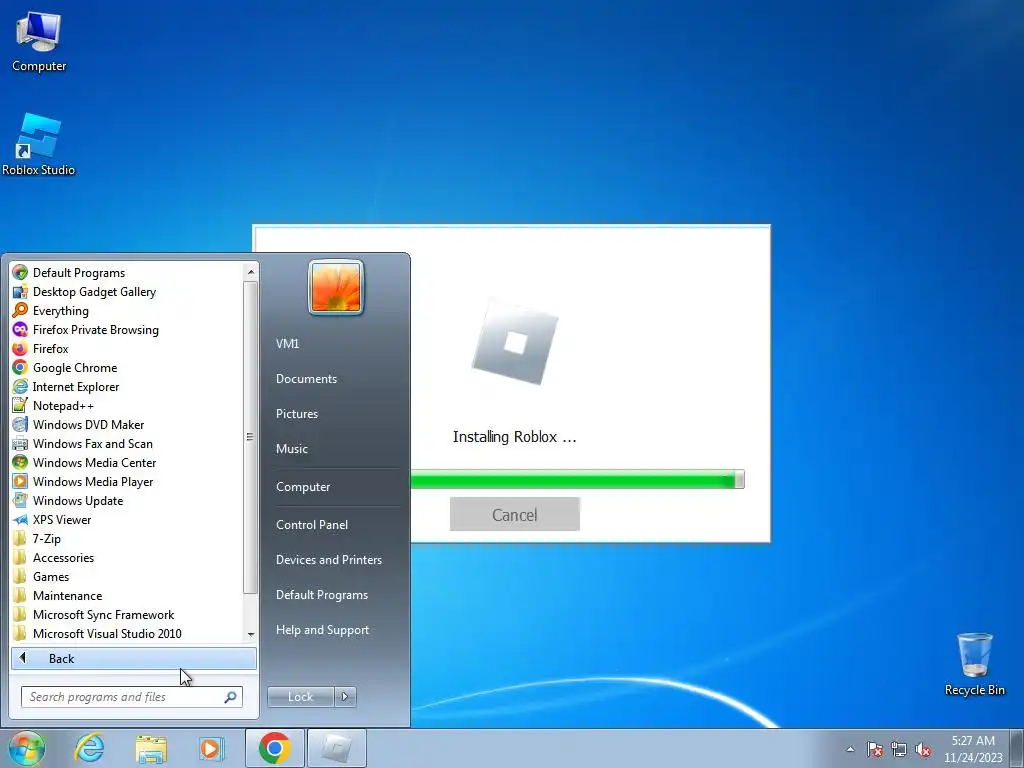
Task: Open Music from the Start menu
Action: 292,449
